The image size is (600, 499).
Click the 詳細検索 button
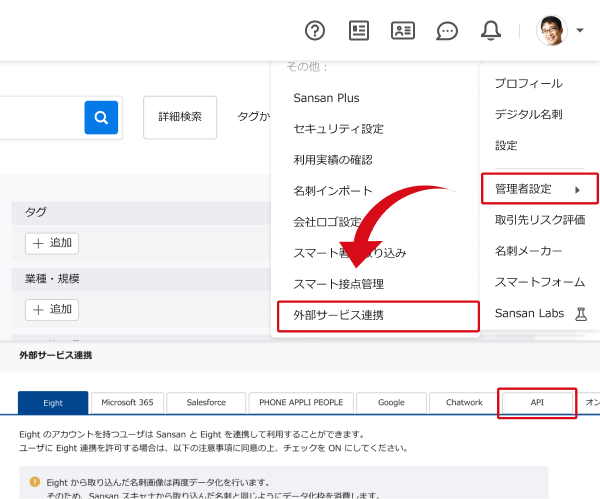[x=180, y=117]
